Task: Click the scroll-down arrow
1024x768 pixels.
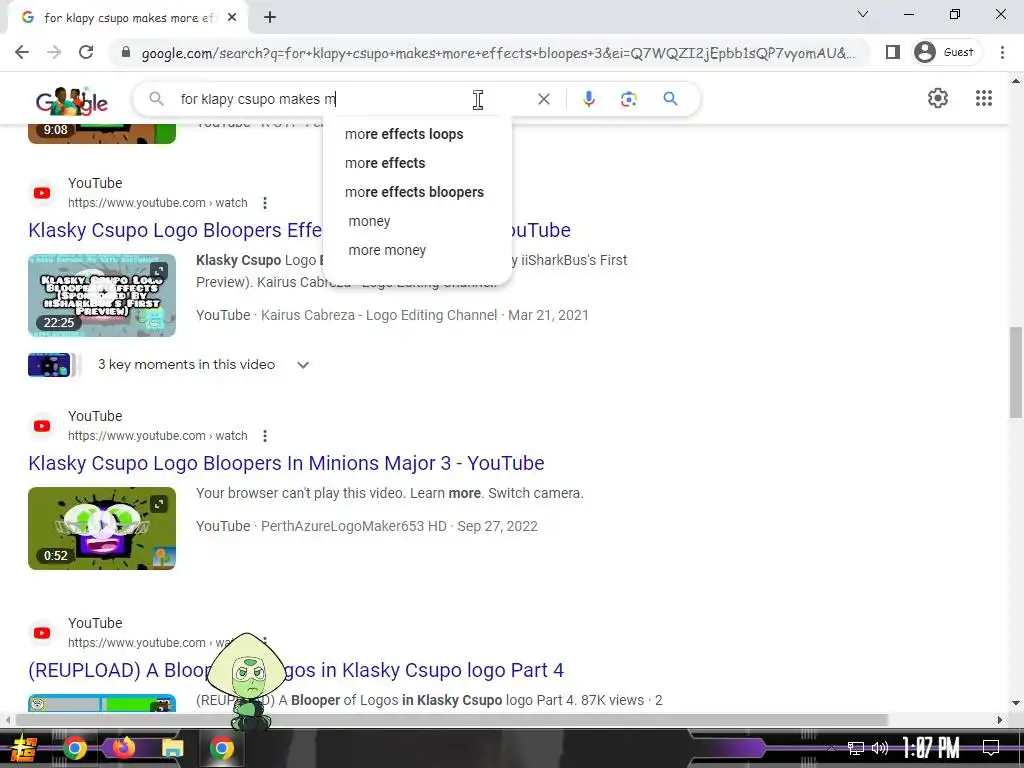Action: pos(1016,703)
